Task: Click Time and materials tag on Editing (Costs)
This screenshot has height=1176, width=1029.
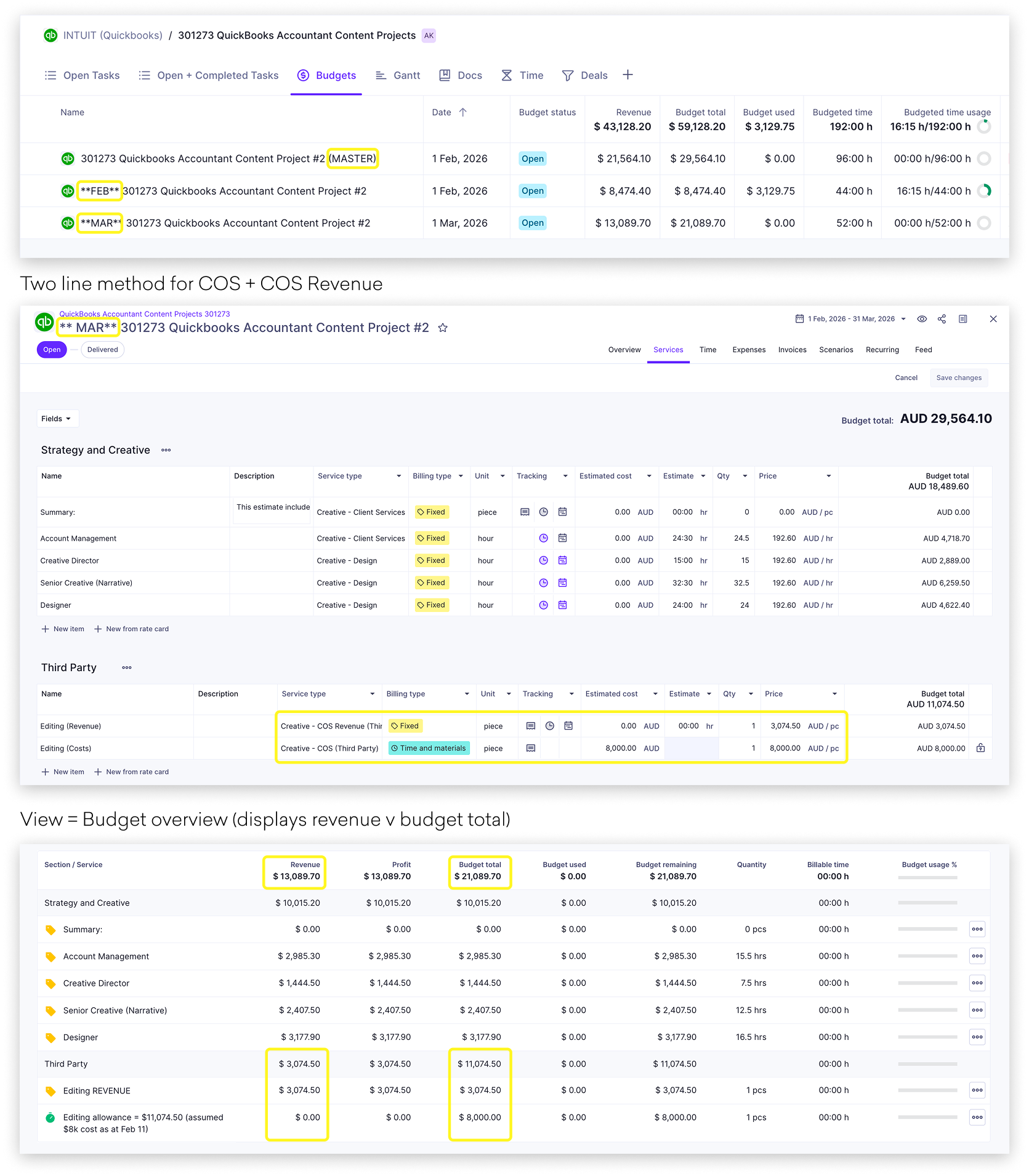Action: (429, 749)
